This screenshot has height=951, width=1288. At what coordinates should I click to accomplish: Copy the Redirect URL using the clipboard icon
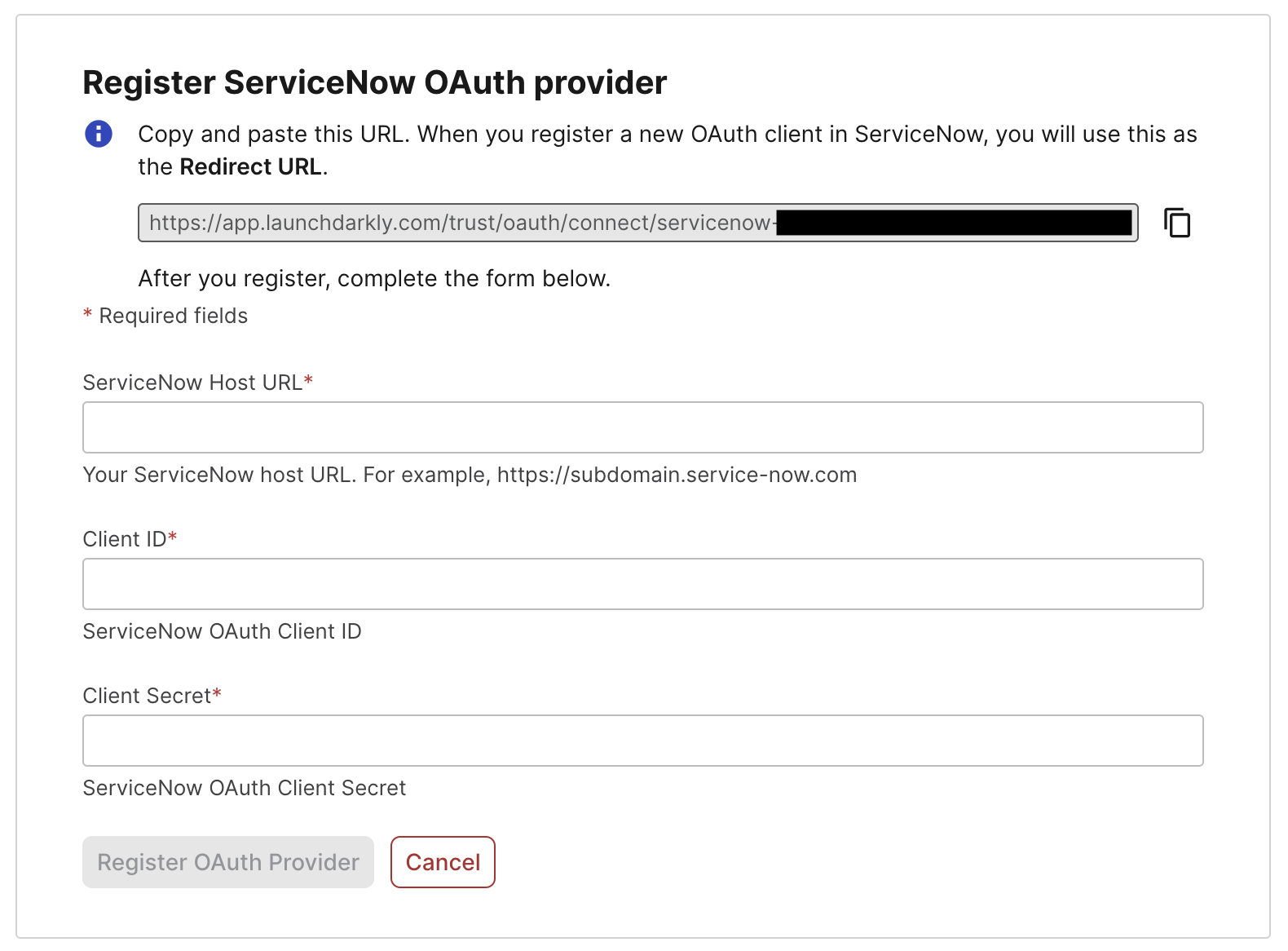coord(1177,223)
